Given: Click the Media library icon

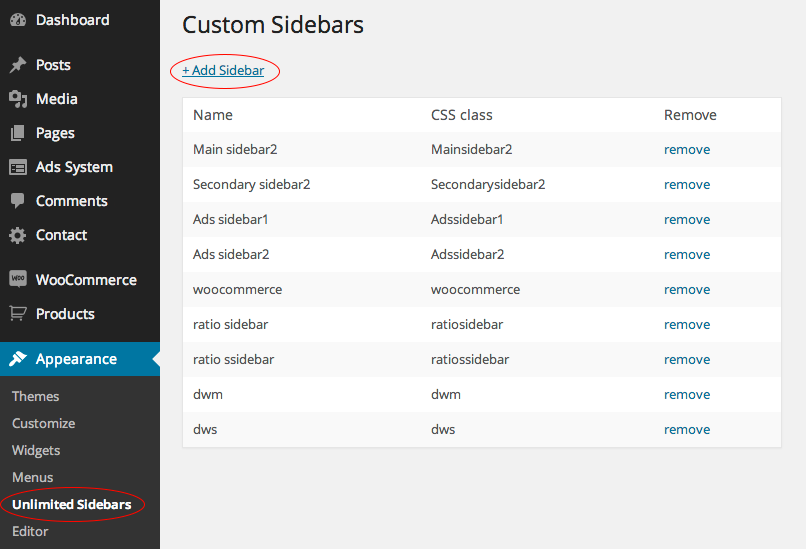Looking at the screenshot, I should pos(18,99).
